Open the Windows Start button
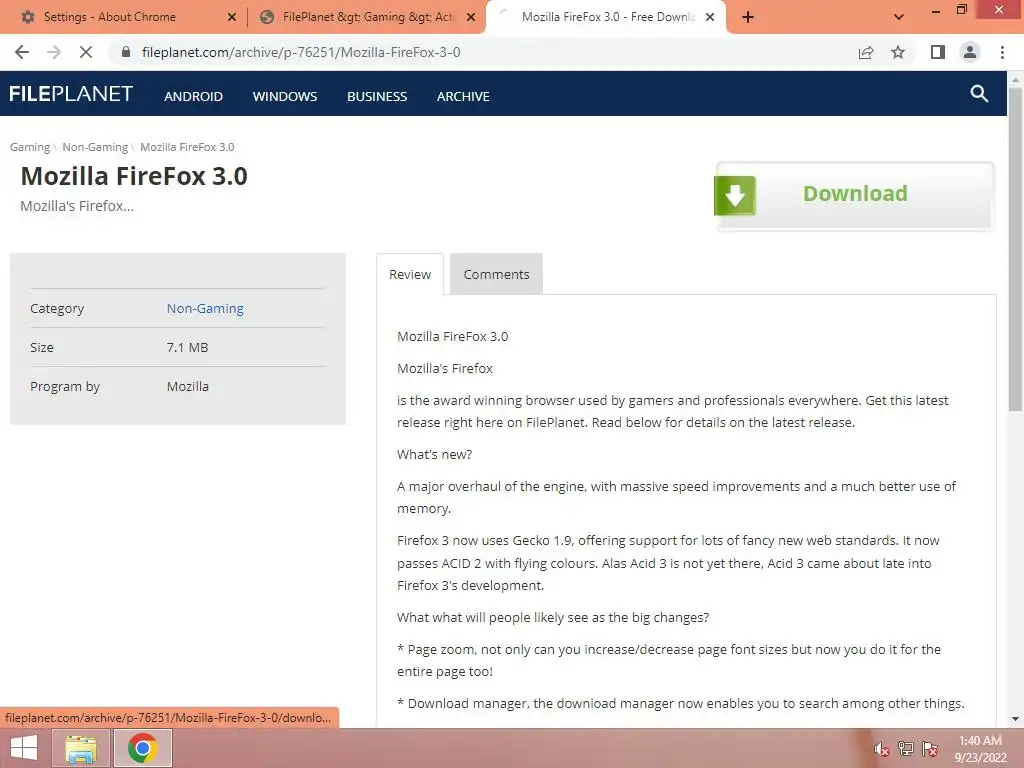The width and height of the screenshot is (1024, 768). coord(24,748)
